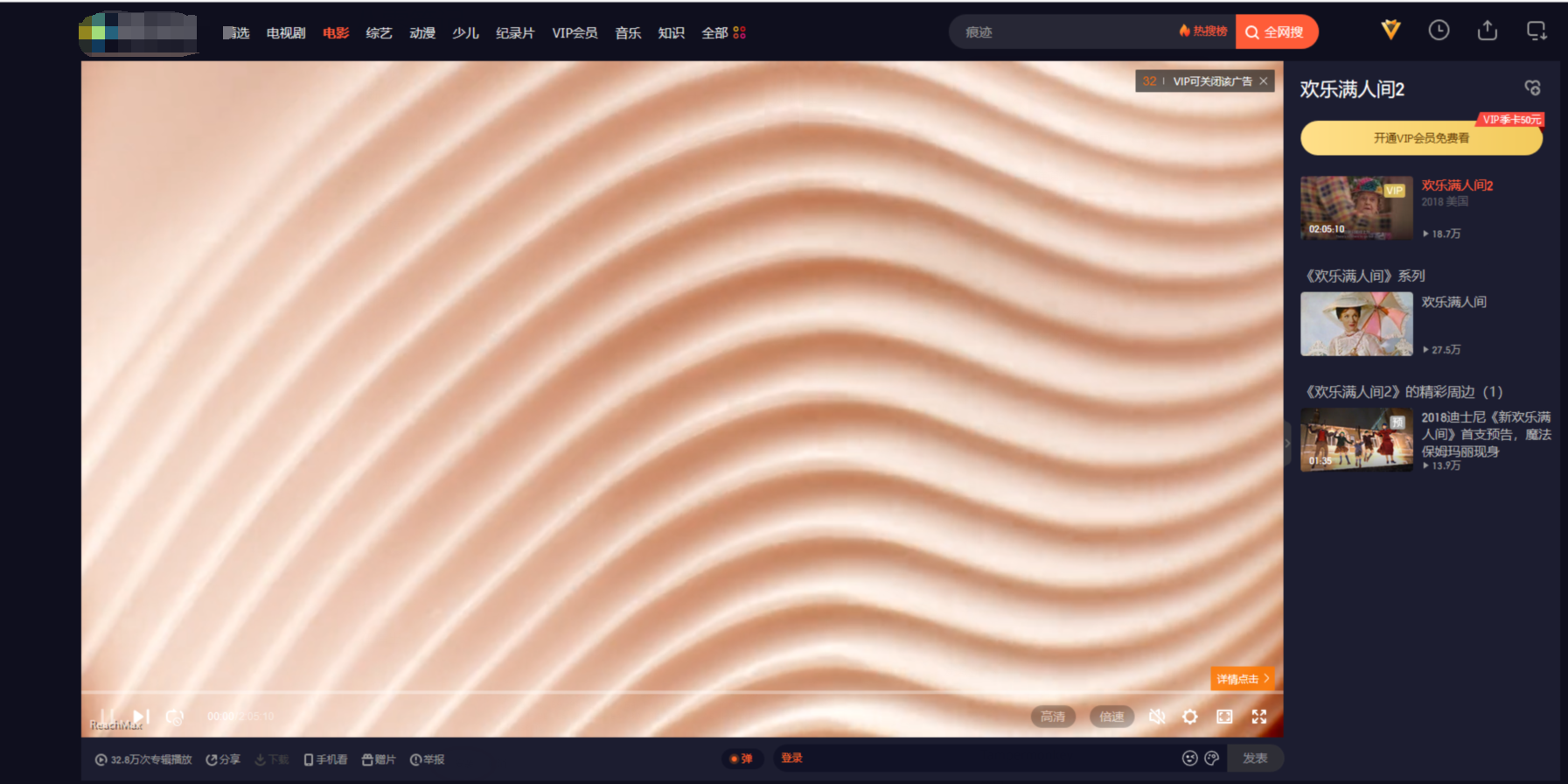Viewport: 1568px width, 784px height.
Task: Click the 欢乐满人间2 red title link
Action: 1457,185
